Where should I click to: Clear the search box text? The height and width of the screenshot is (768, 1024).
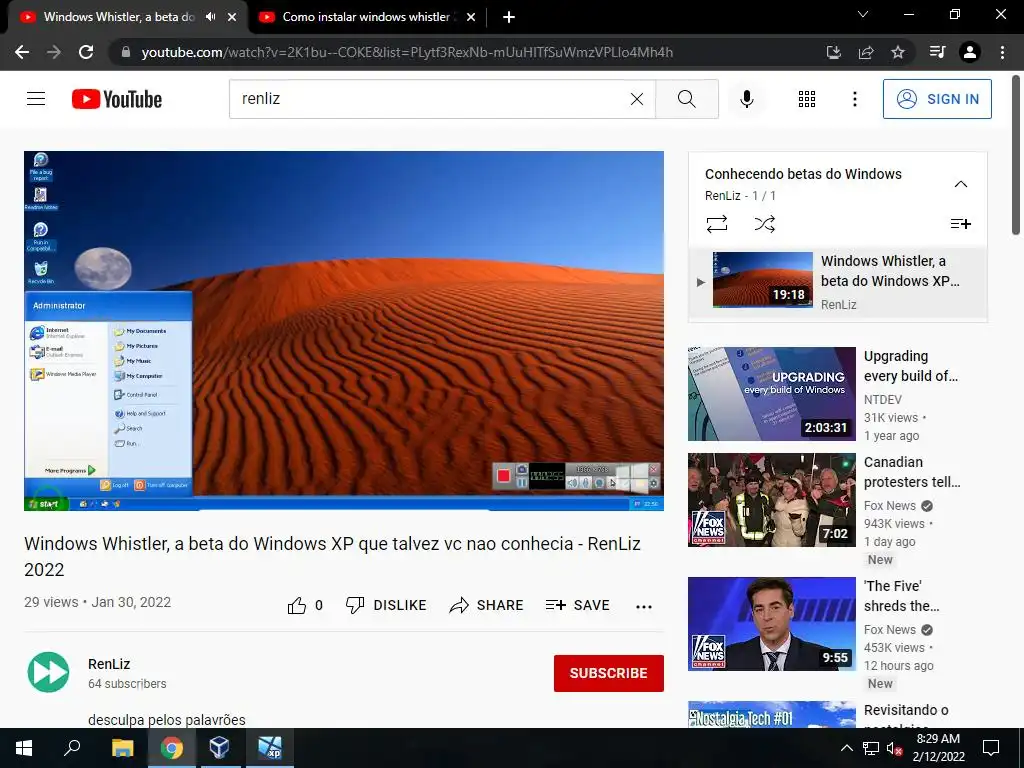point(637,99)
